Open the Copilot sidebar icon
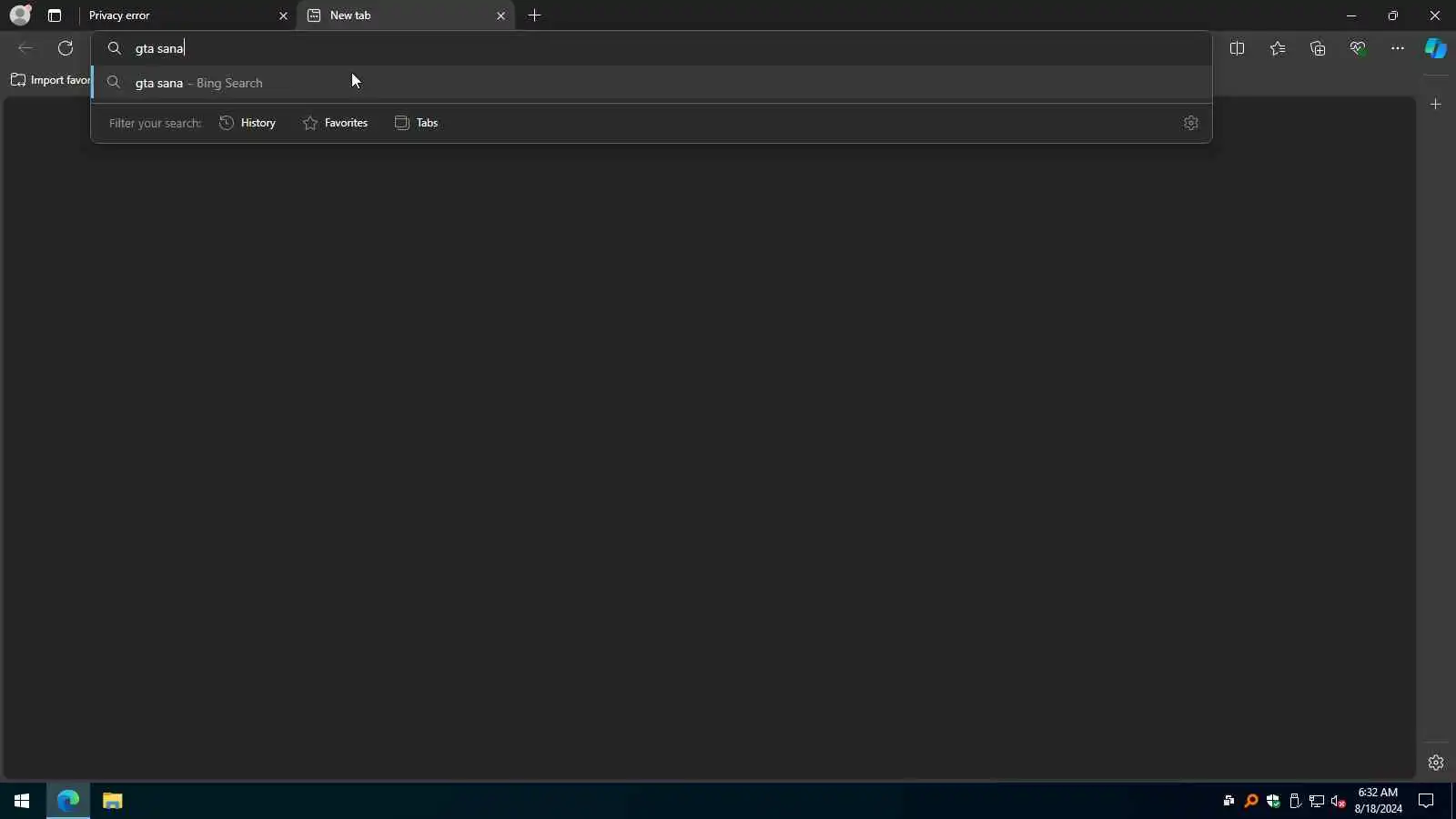This screenshot has height=819, width=1456. [1436, 48]
